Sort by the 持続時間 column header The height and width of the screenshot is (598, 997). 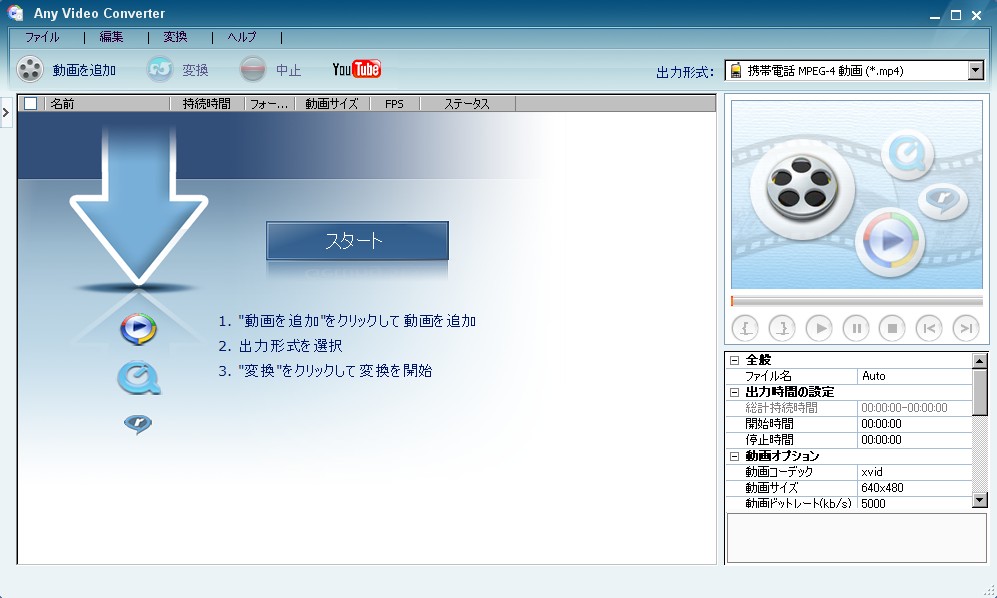pos(207,103)
